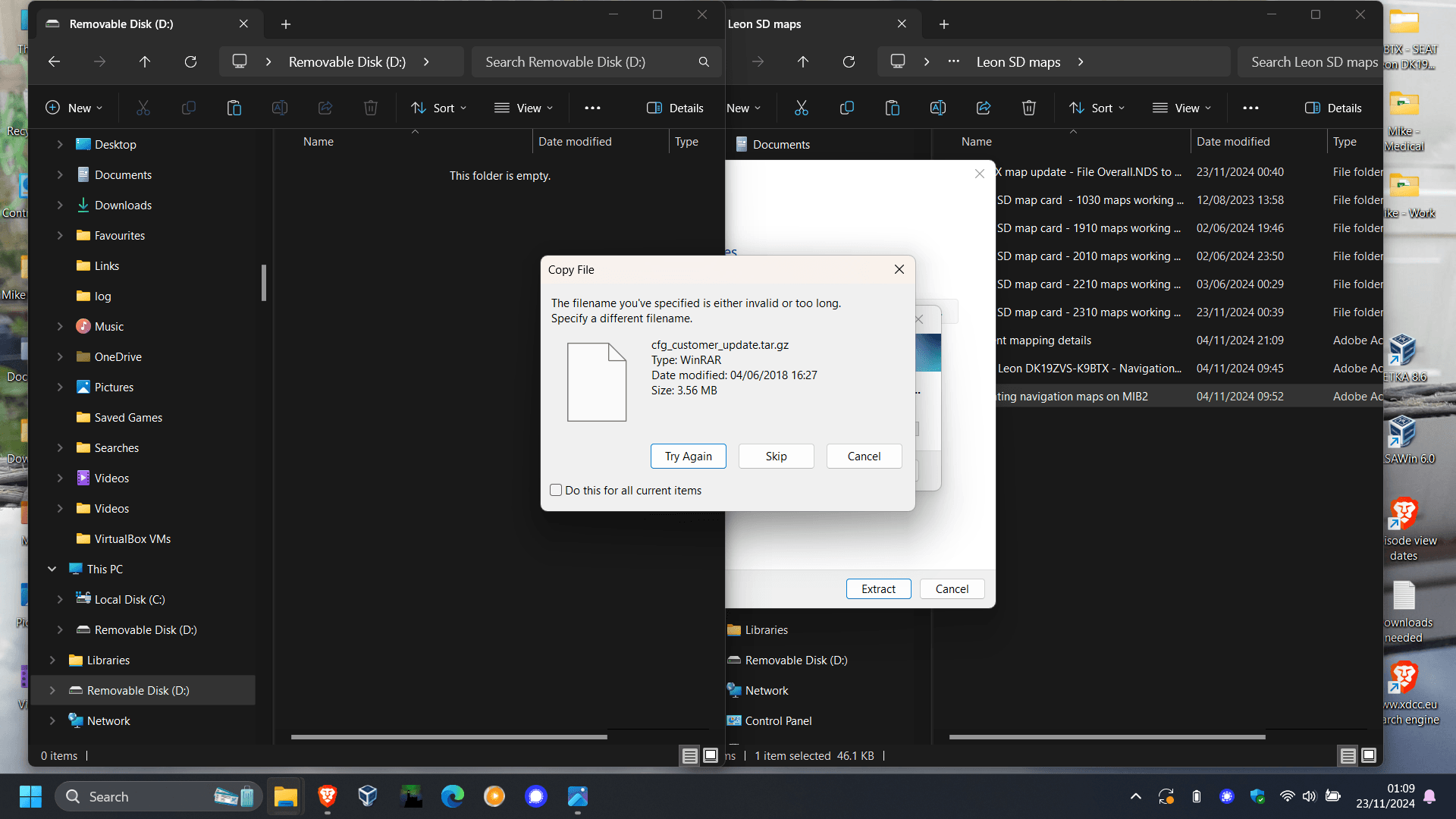1456x819 pixels.
Task: Open the View menu in right window
Action: click(x=1181, y=108)
